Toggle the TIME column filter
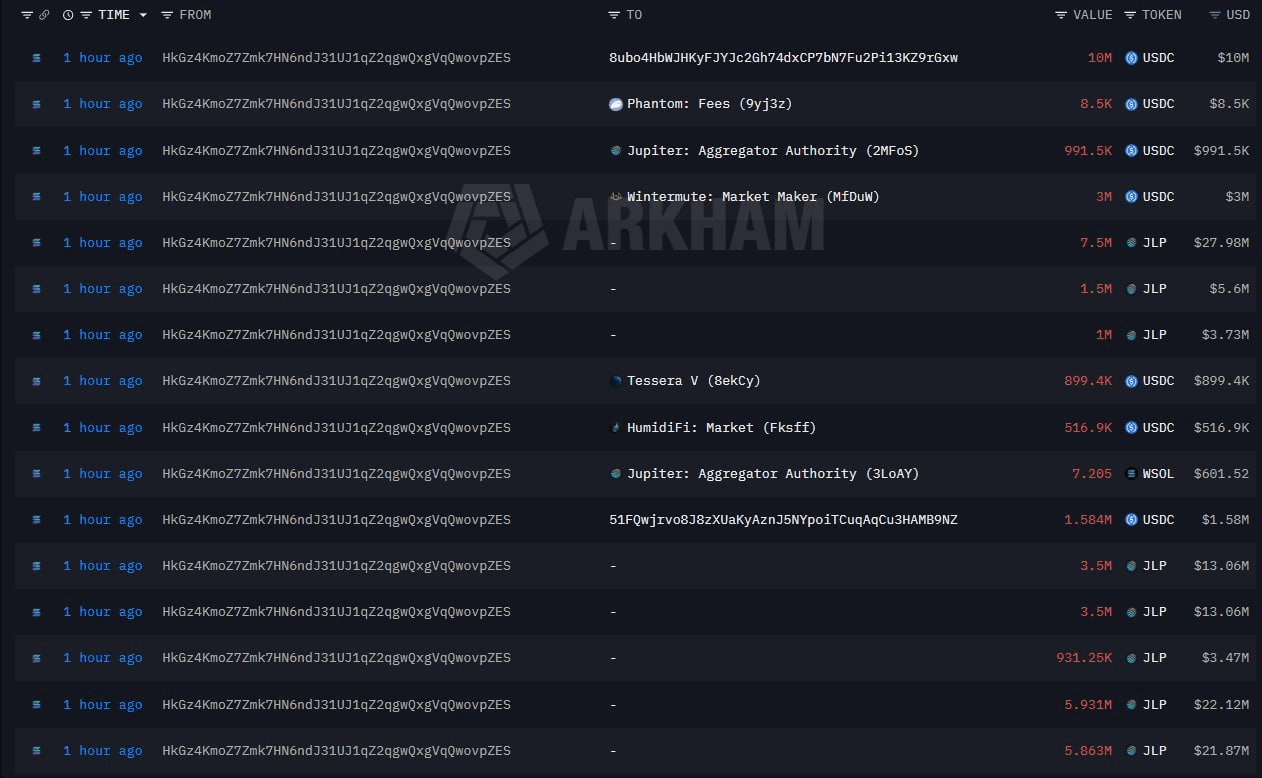 (x=87, y=15)
